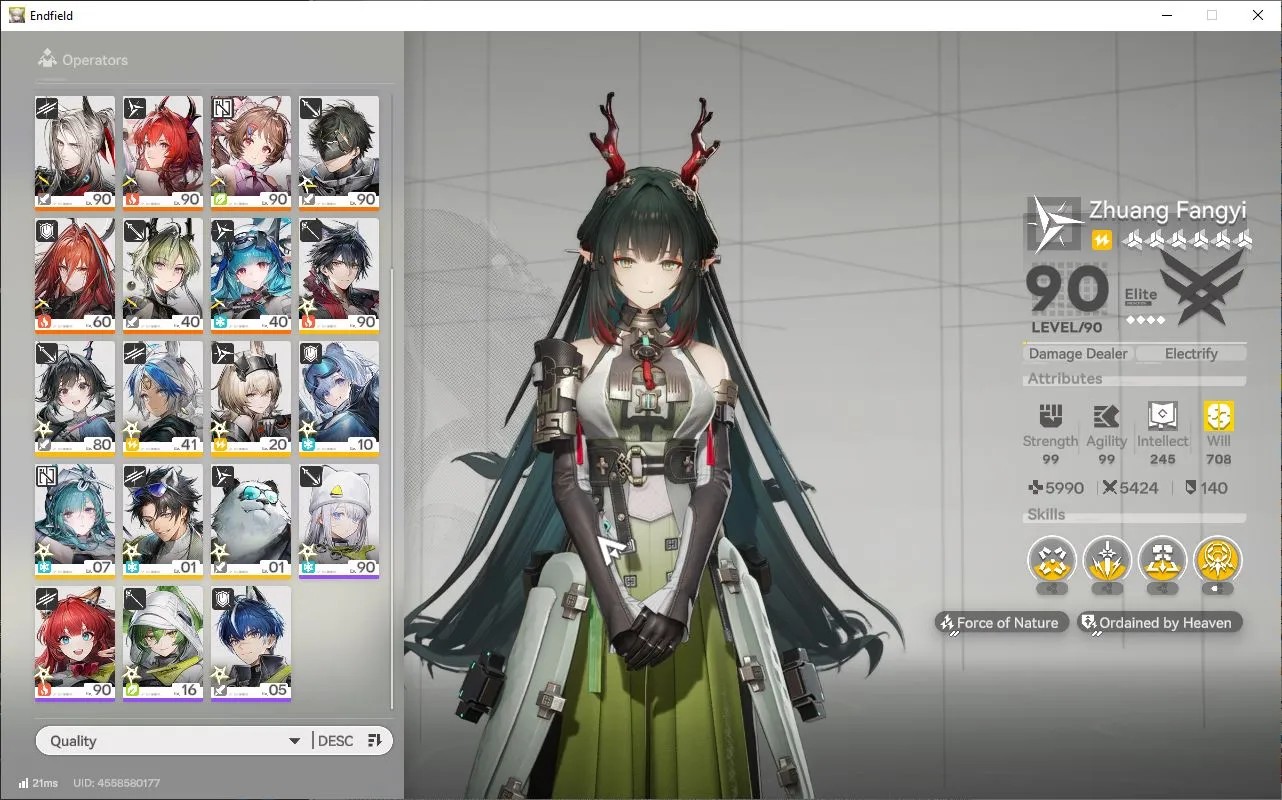The height and width of the screenshot is (800, 1282).
Task: Select the masked dark-haired operator card
Action: [339, 153]
